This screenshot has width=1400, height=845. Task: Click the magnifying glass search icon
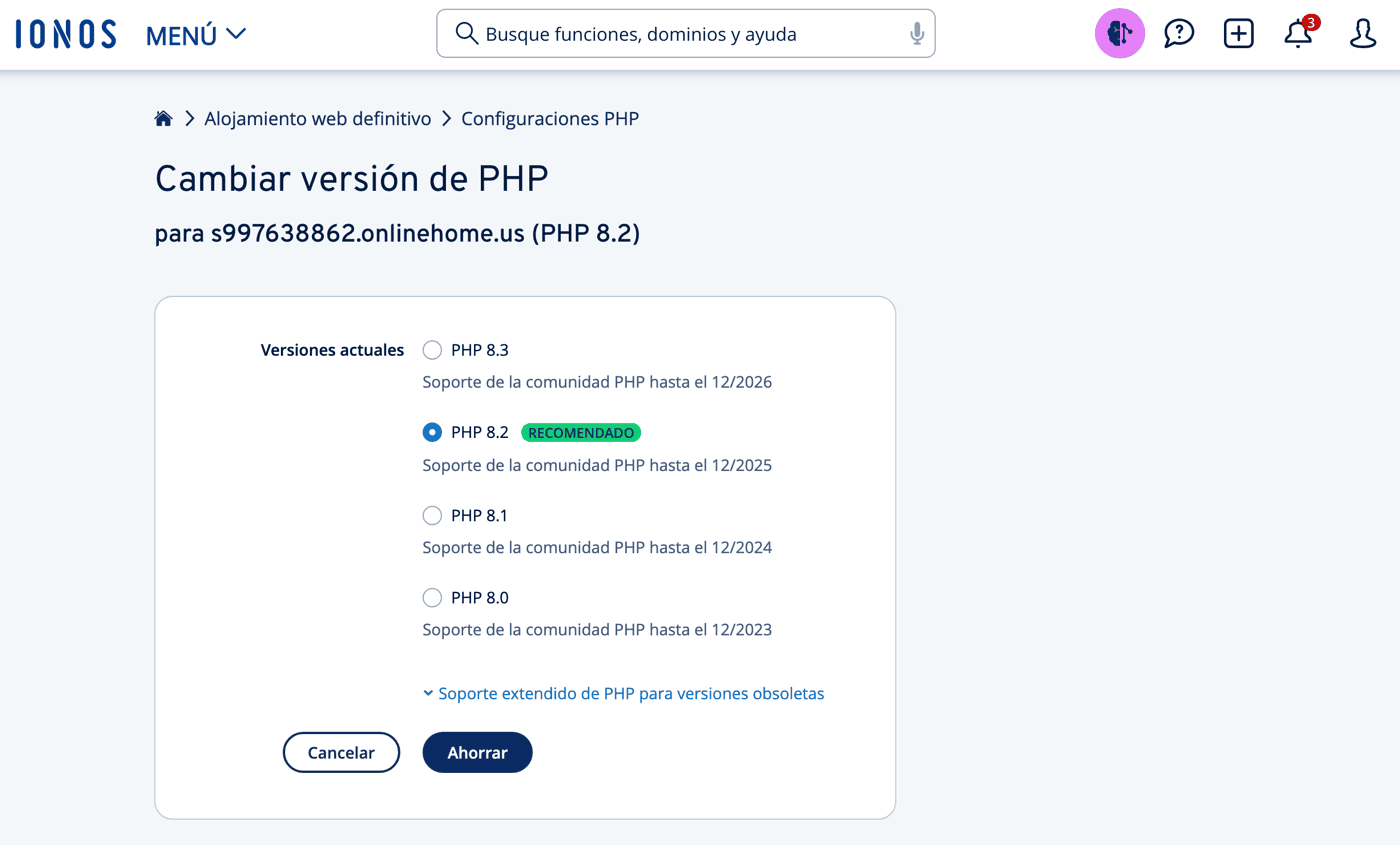466,34
